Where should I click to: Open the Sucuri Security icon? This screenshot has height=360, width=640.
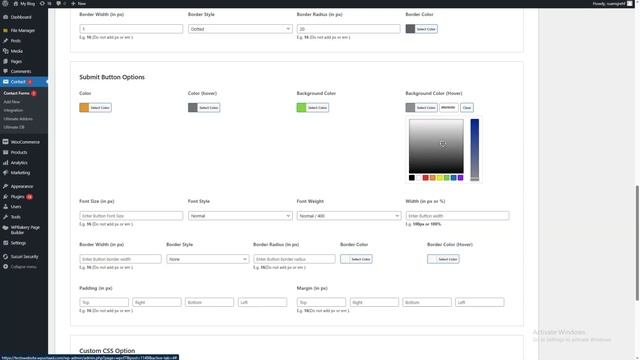point(5,257)
